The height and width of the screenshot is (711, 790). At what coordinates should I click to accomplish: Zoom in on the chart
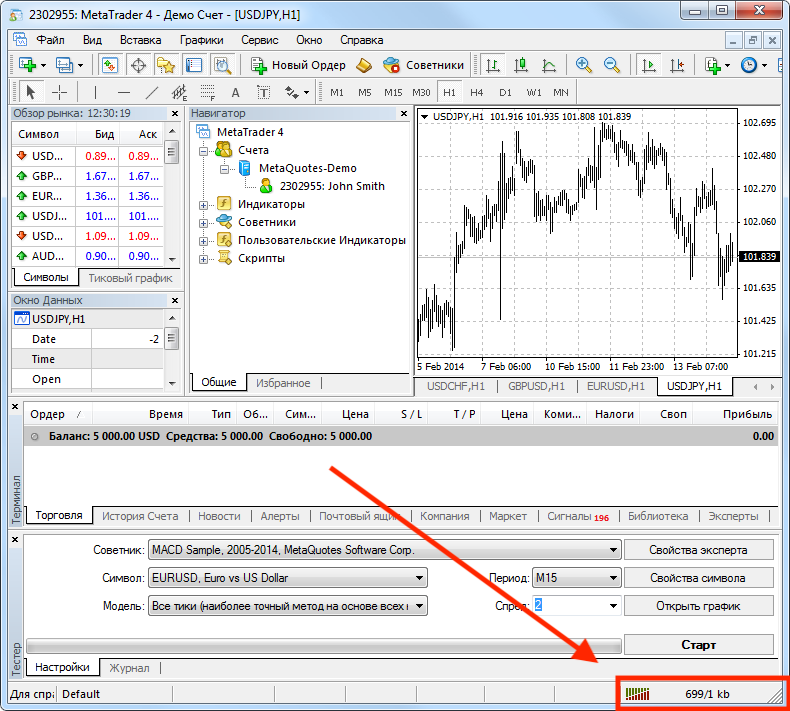point(583,65)
